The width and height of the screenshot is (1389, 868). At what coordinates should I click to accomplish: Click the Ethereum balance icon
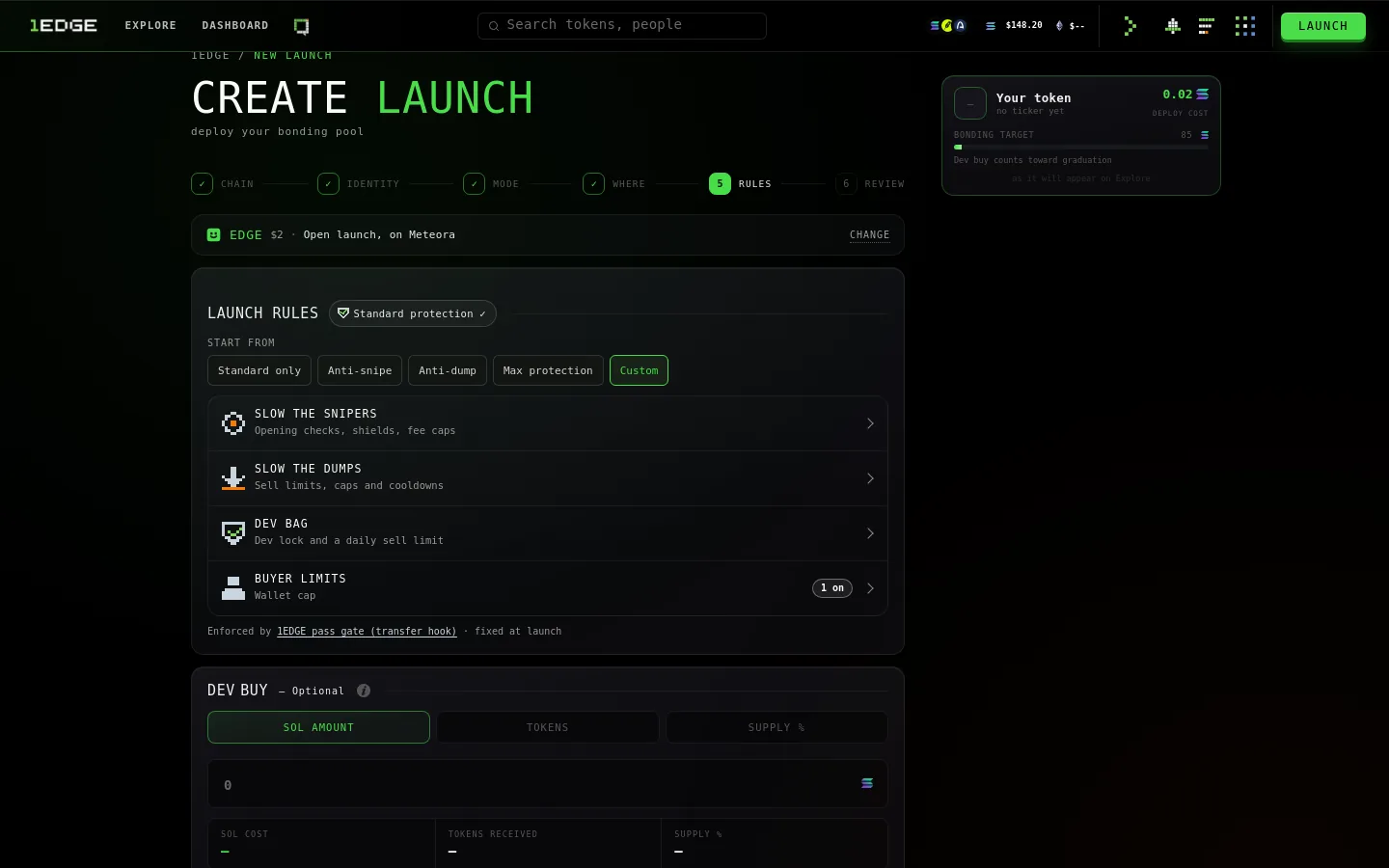point(1059,26)
